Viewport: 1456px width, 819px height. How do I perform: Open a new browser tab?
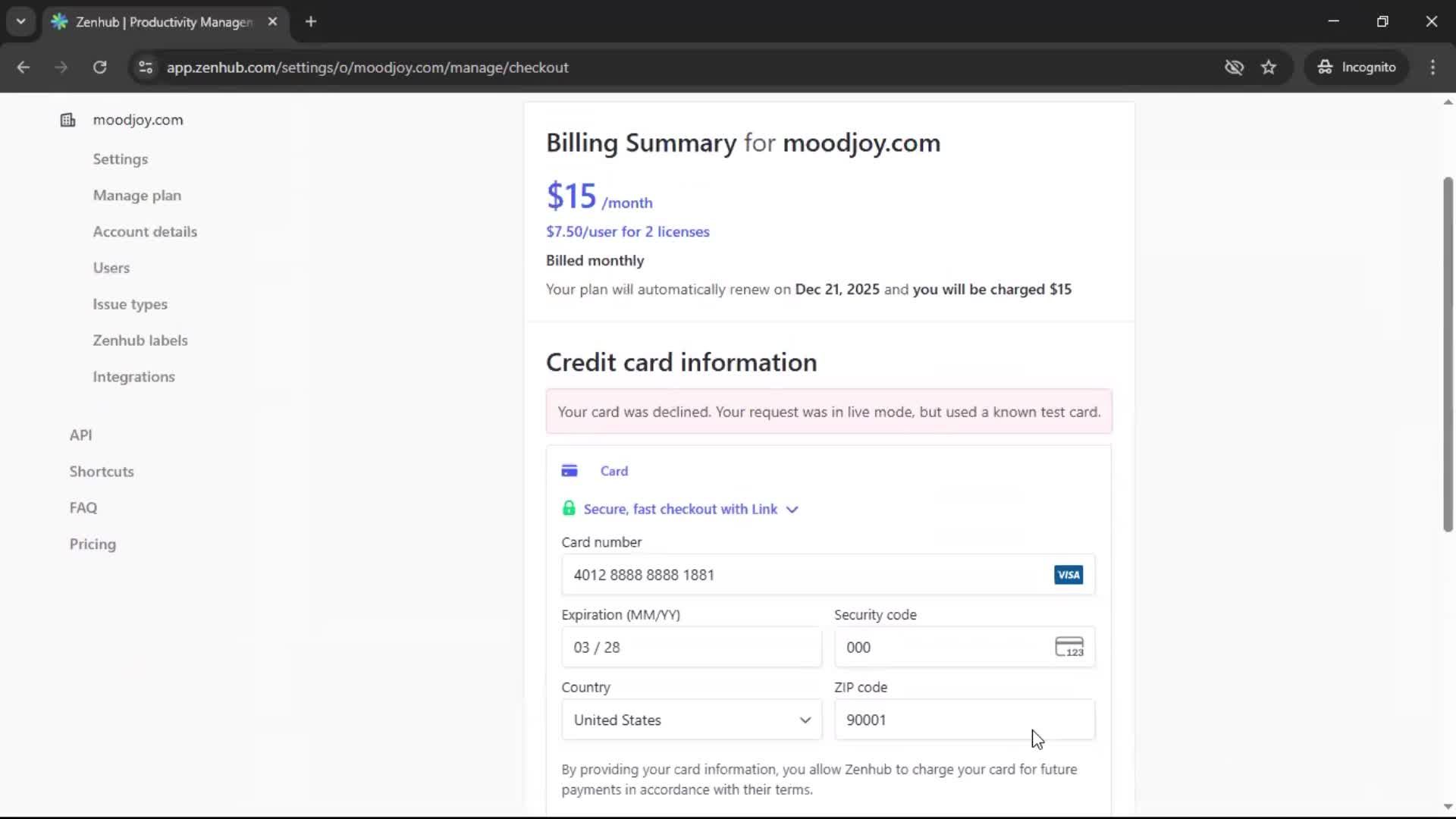coord(311,22)
